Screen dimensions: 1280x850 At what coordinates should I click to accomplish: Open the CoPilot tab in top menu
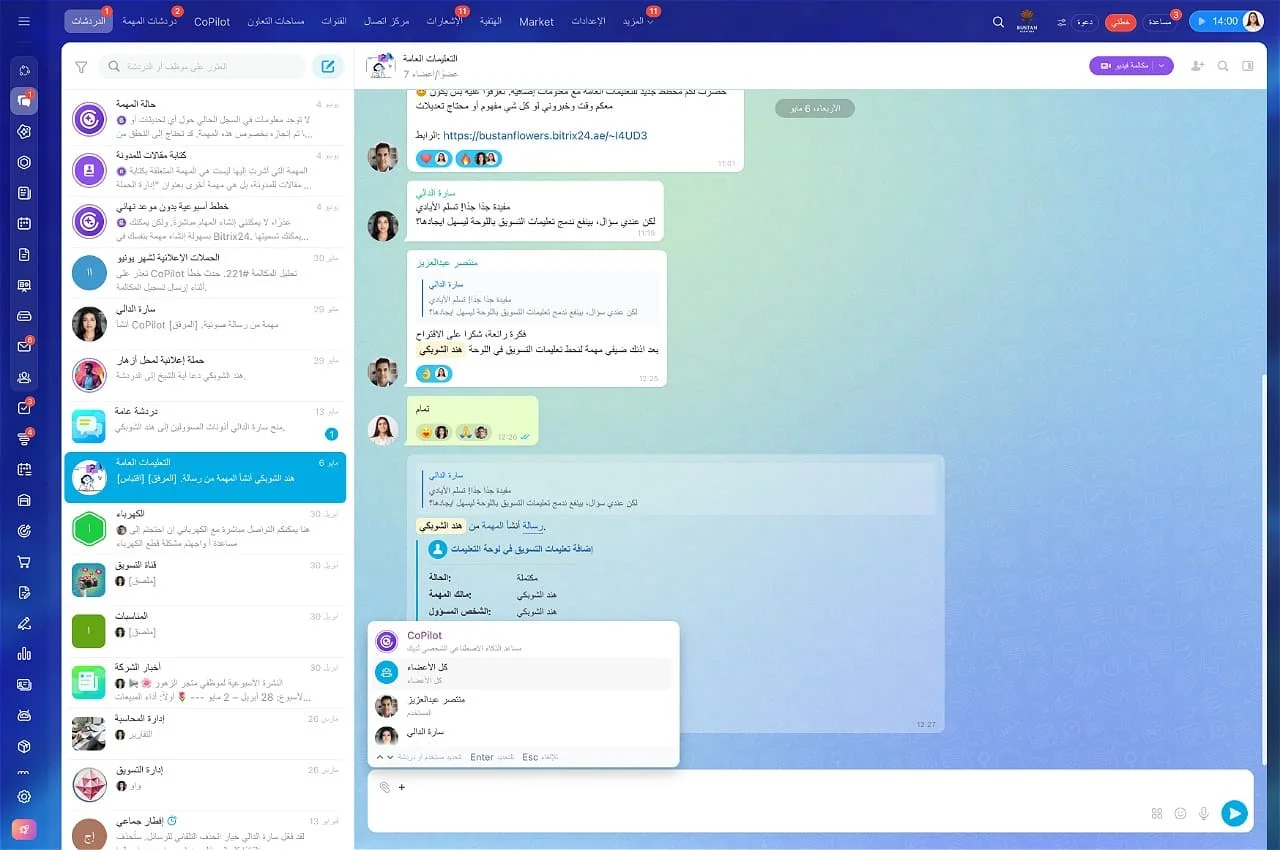(x=212, y=21)
